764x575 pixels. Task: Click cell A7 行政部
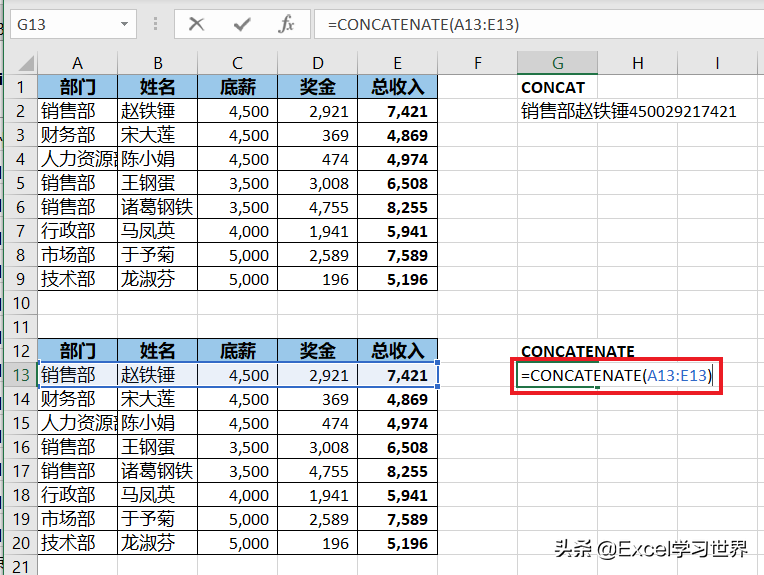pos(77,231)
